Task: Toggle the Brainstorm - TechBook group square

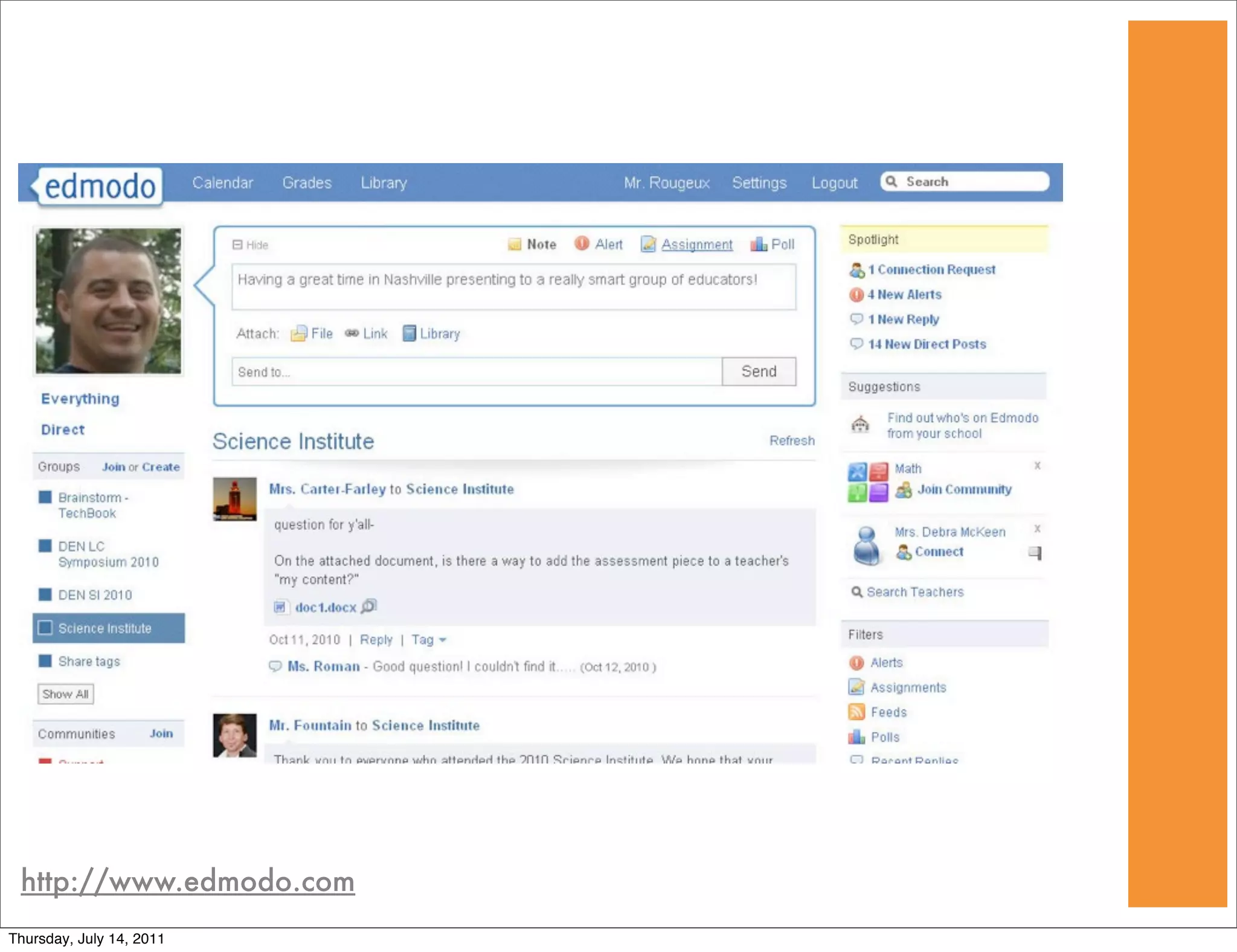Action: click(45, 497)
